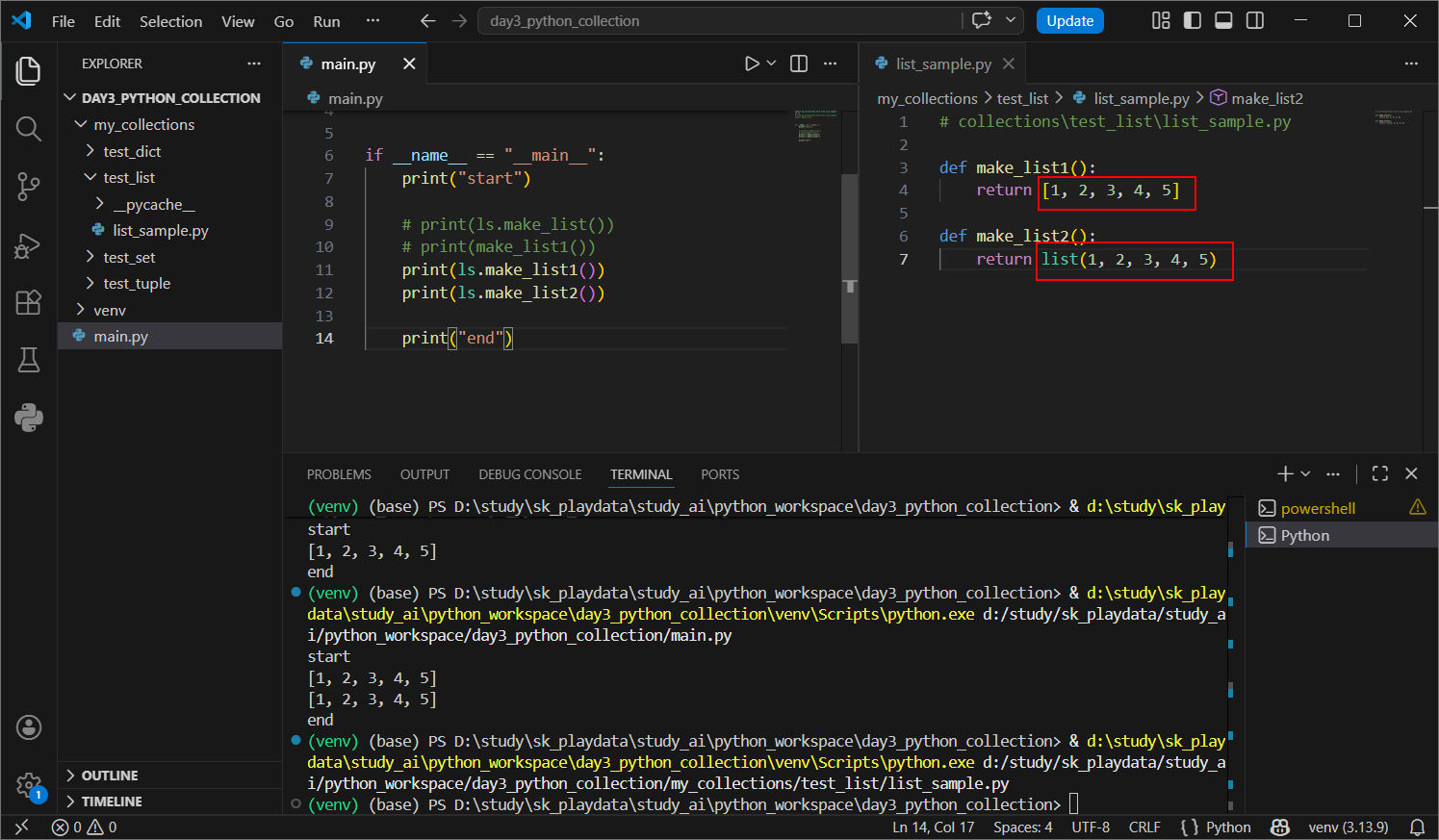Click the main.py editor vertical scrollbar
Screen dimensions: 1439x840
pyautogui.click(x=850, y=258)
